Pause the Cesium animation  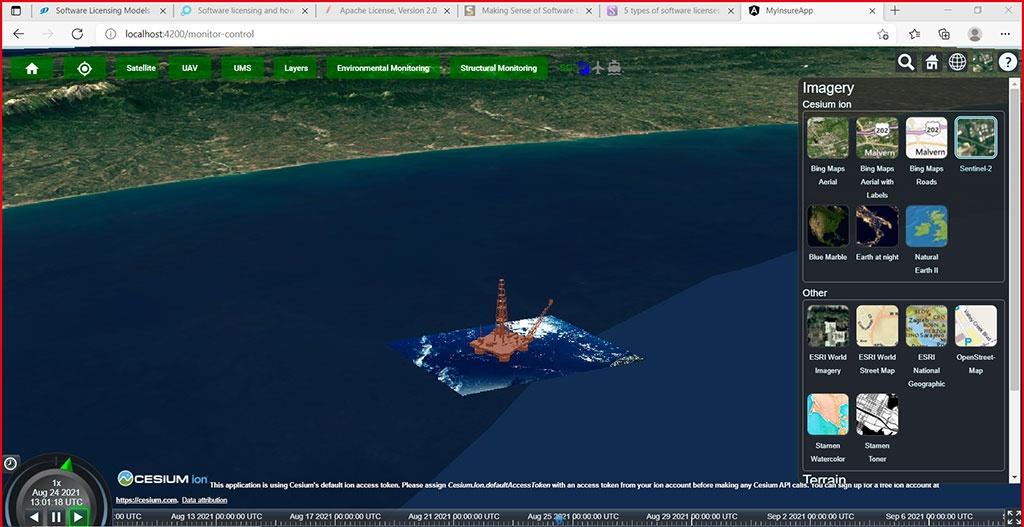coord(56,517)
